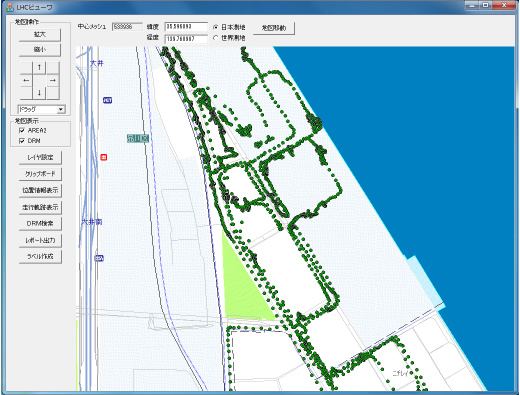Screen dimensions: 520x395
Task: Open レイヤ設定 layer settings
Action: click(40, 157)
